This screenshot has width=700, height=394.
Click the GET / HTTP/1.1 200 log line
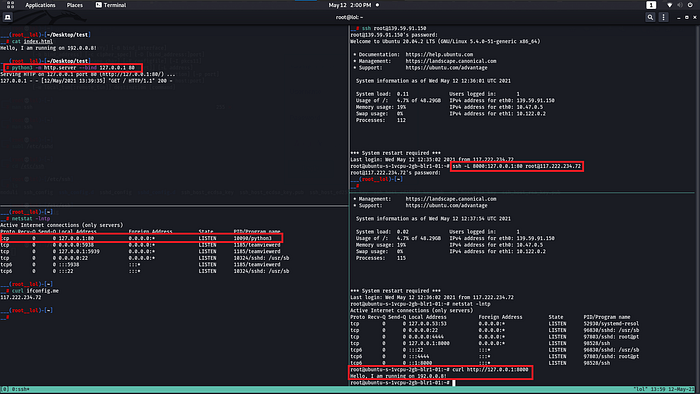pos(86,81)
